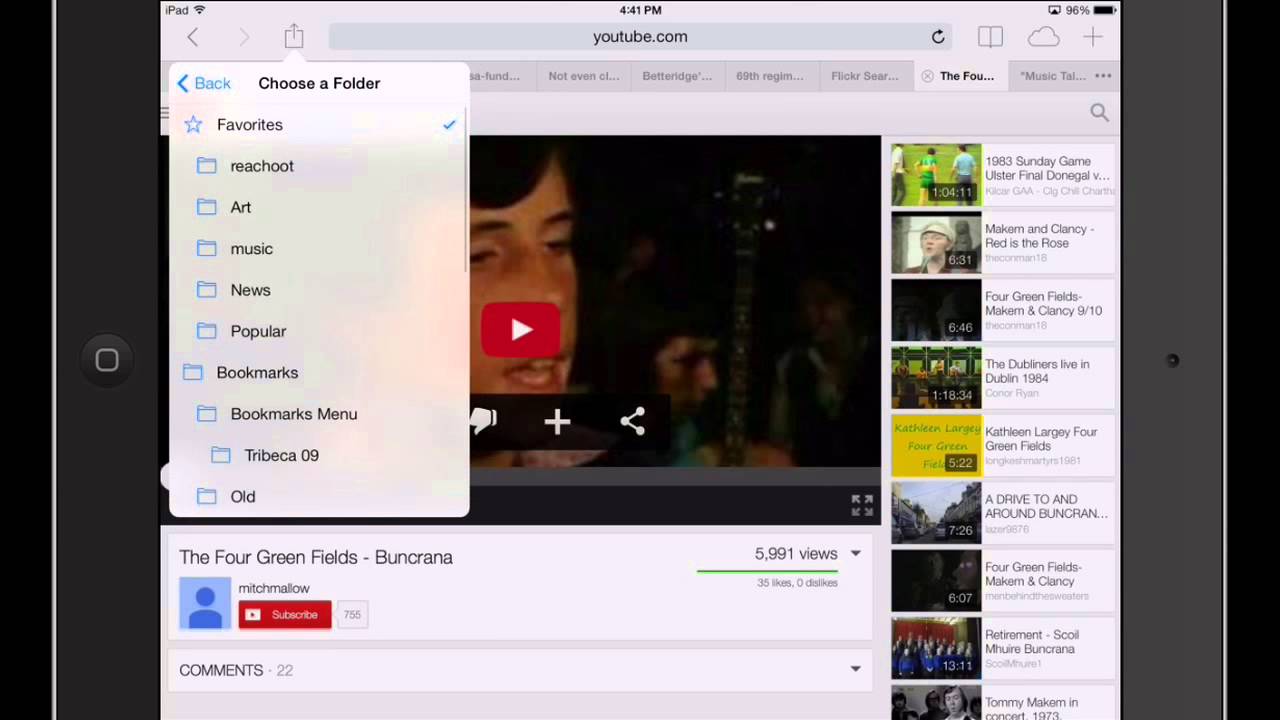
Task: Open A Drive To And Around Buncrana video
Action: tap(1003, 513)
